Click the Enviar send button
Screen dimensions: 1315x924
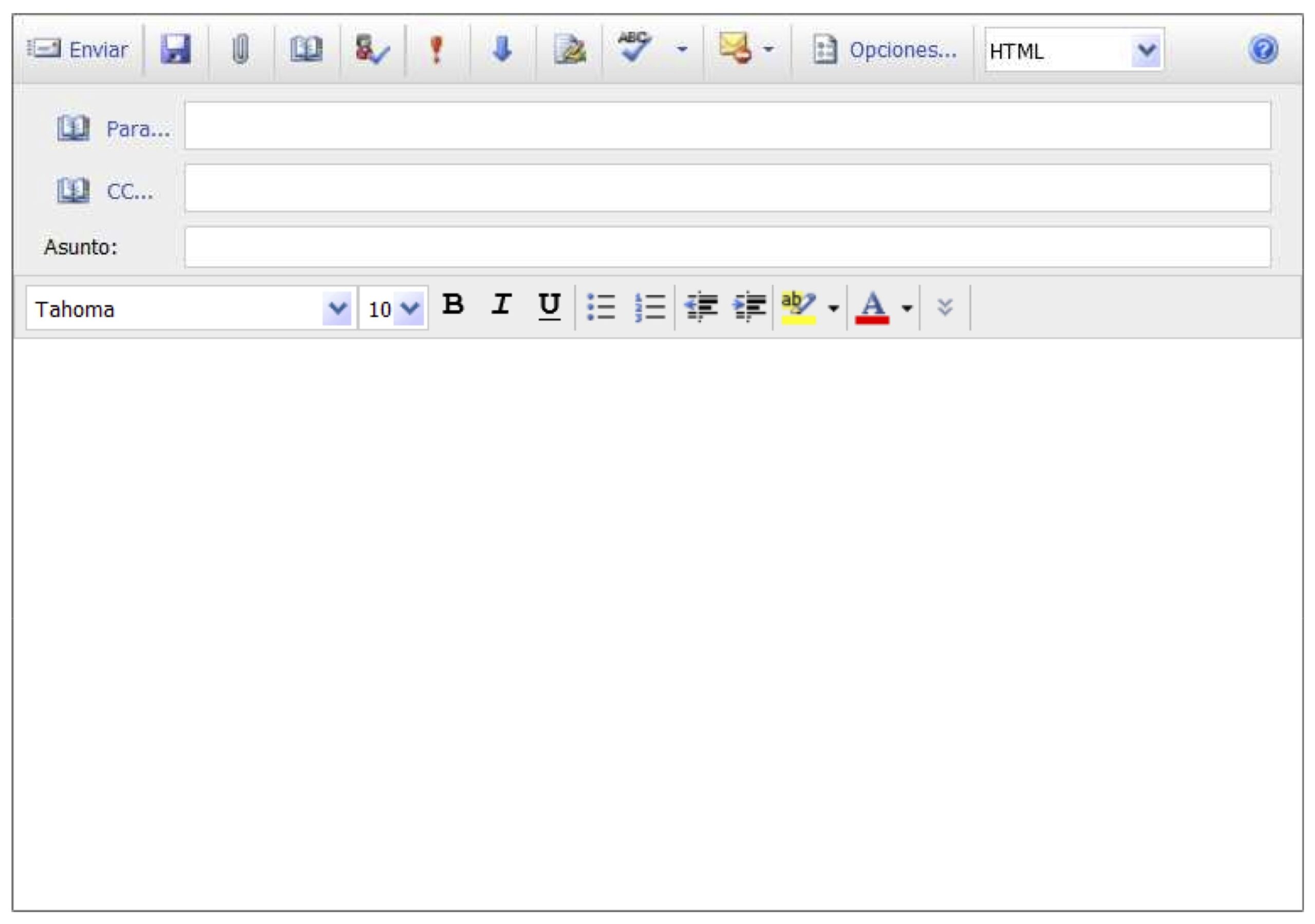pyautogui.click(x=79, y=49)
